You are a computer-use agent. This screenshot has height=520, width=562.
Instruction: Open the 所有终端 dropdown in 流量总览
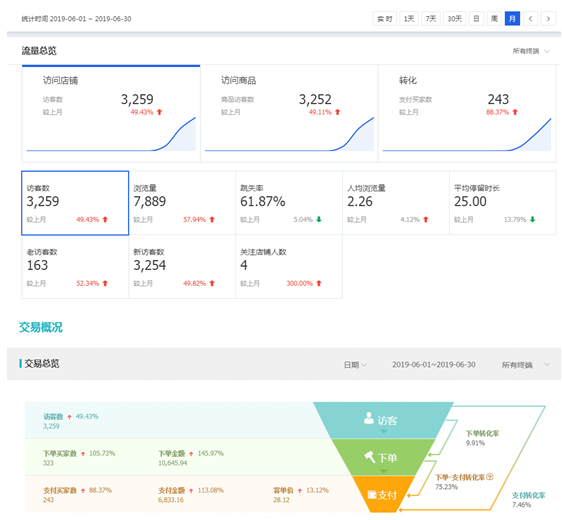click(531, 51)
